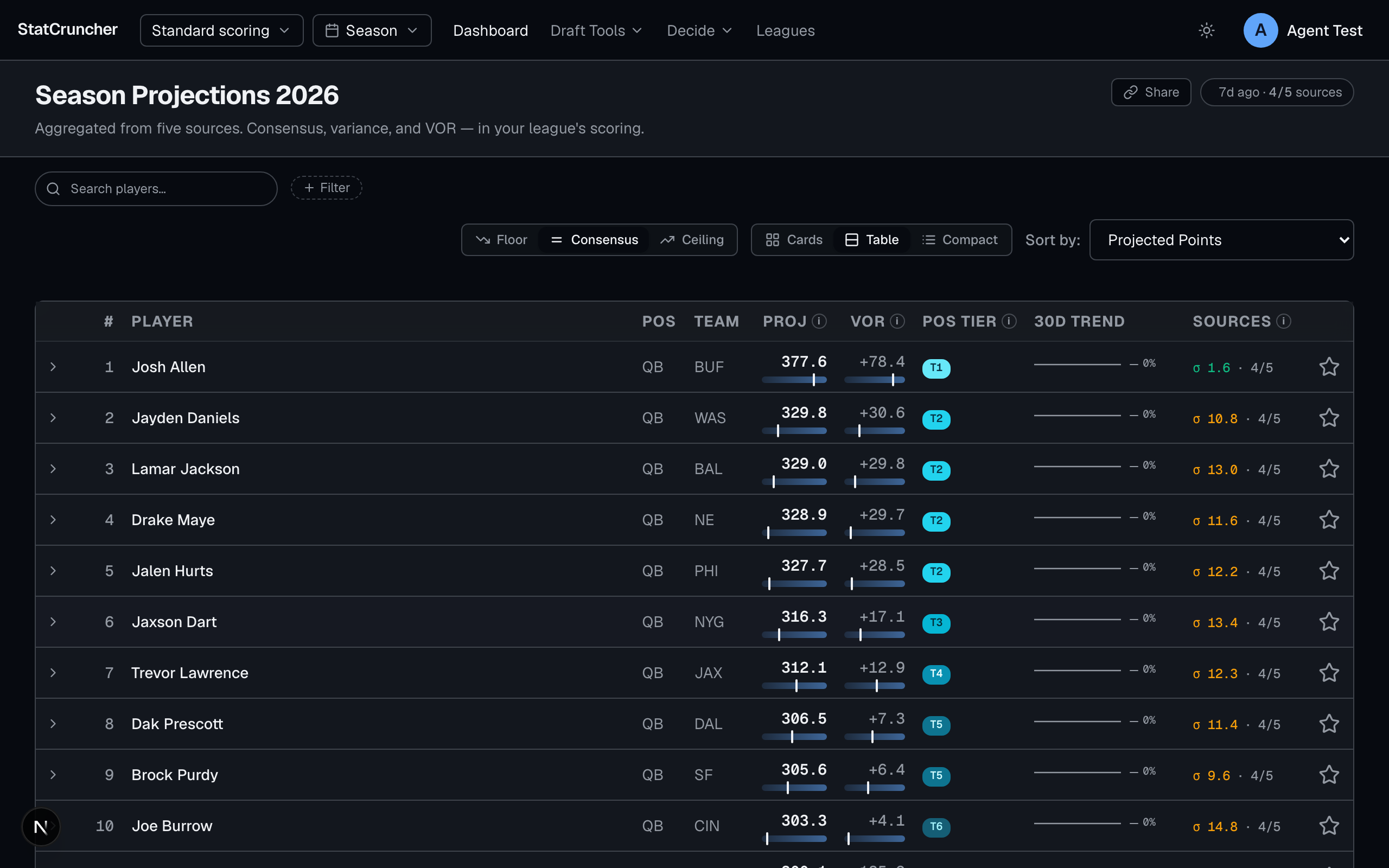Click the σ 14.8 sources value
Screen dimensions: 1389x868
coord(1215,827)
